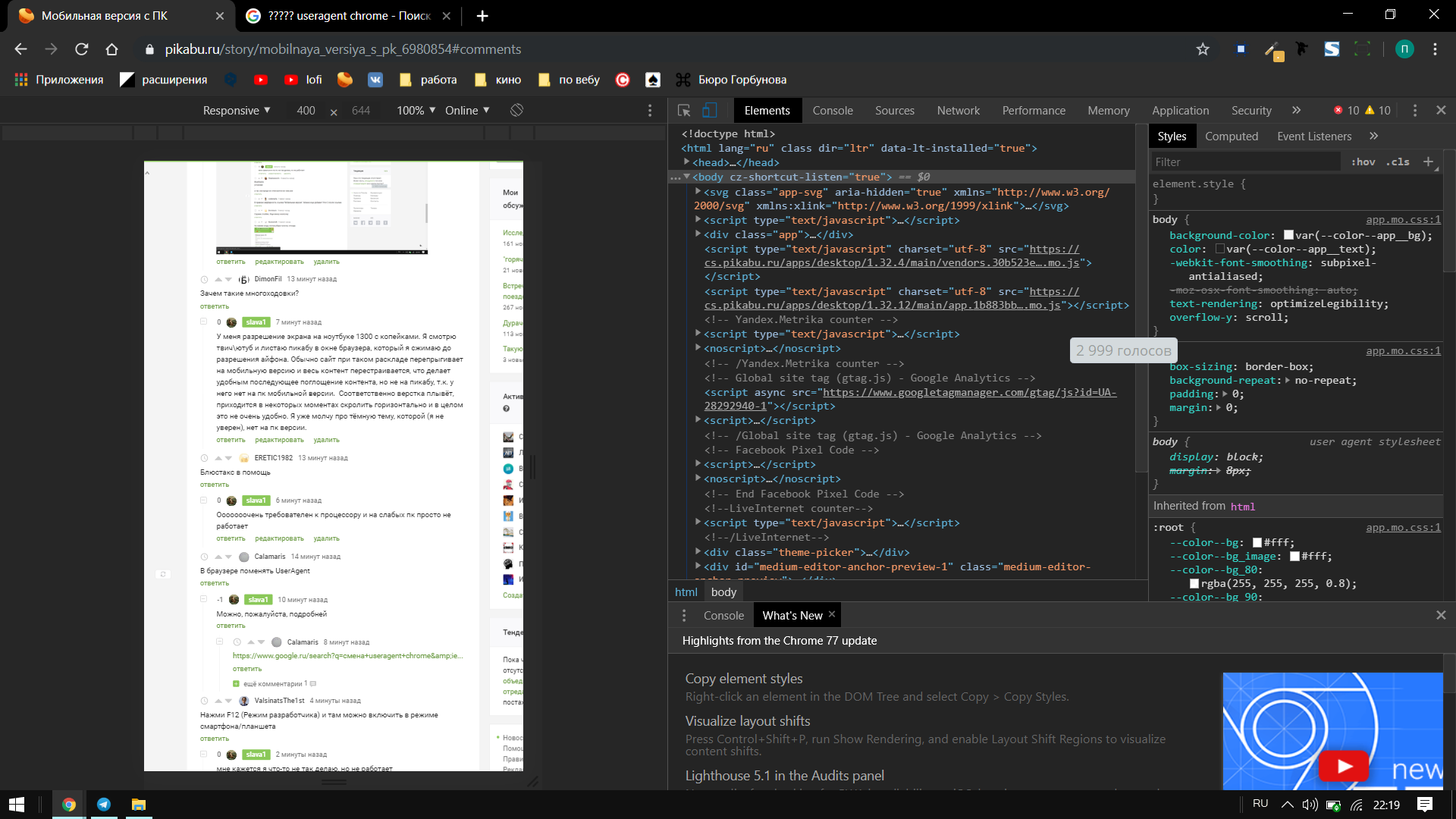Switch to the Network tab
Viewport: 1456px width, 819px height.
(958, 111)
